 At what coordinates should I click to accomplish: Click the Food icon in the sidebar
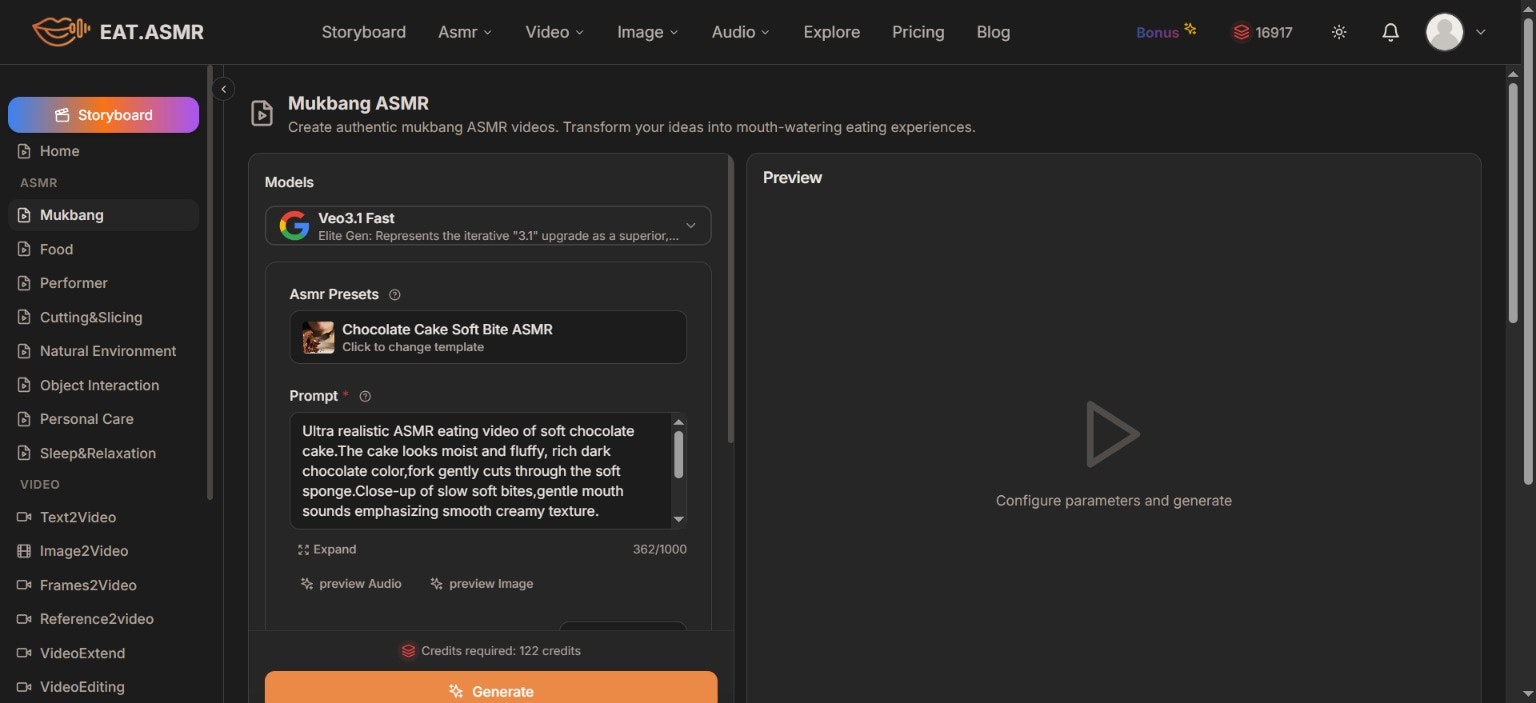pos(24,249)
